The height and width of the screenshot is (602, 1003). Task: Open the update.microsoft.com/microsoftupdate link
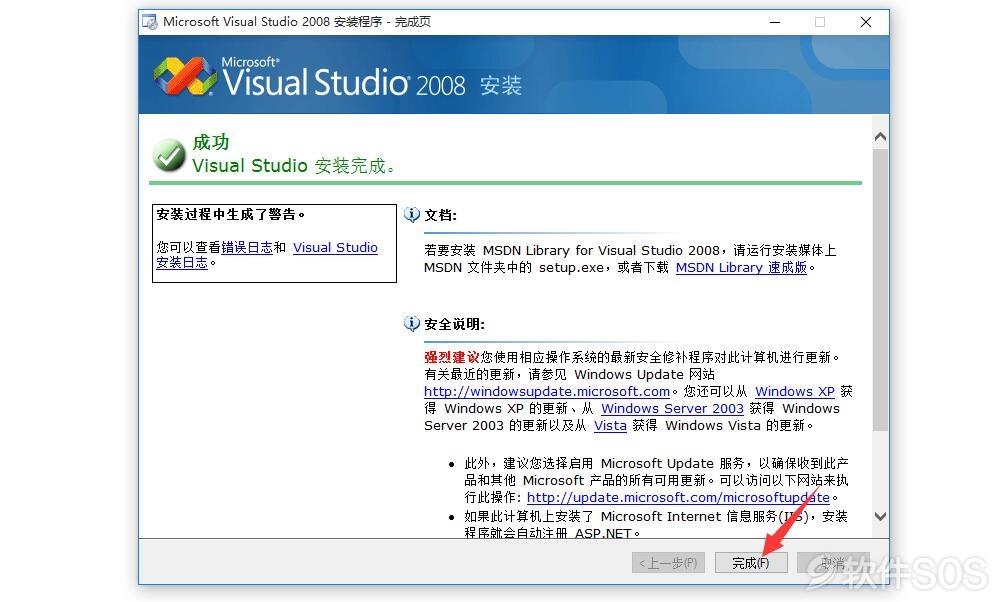coord(678,497)
